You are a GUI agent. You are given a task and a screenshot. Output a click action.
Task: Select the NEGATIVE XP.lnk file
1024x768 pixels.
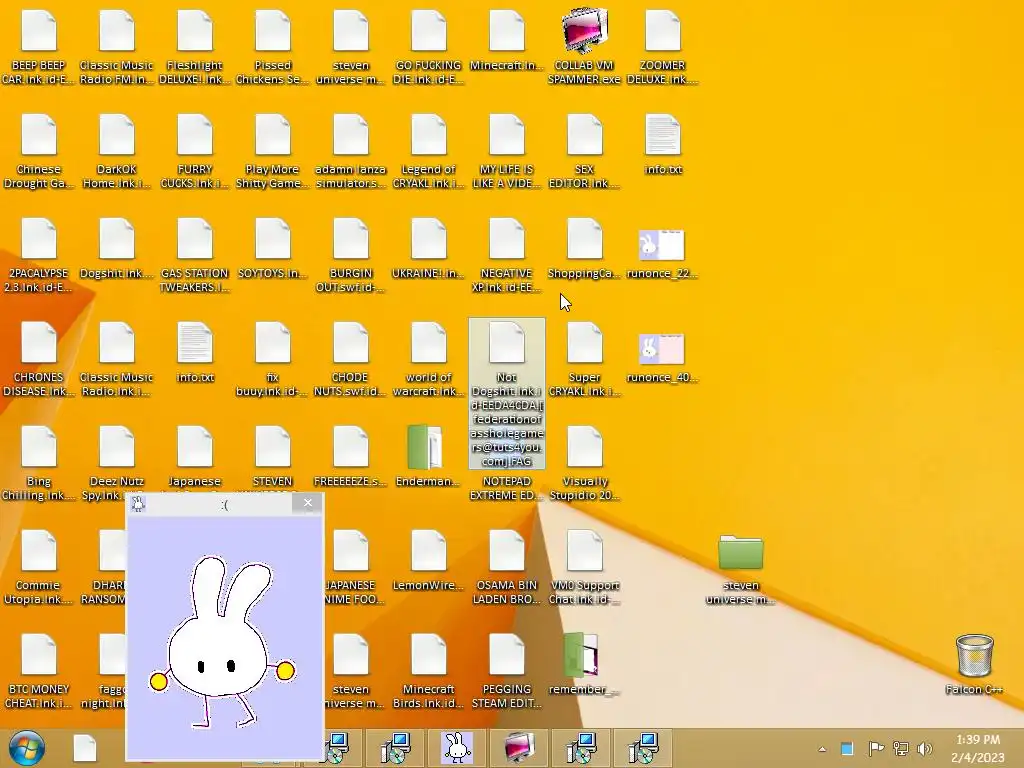click(x=507, y=255)
